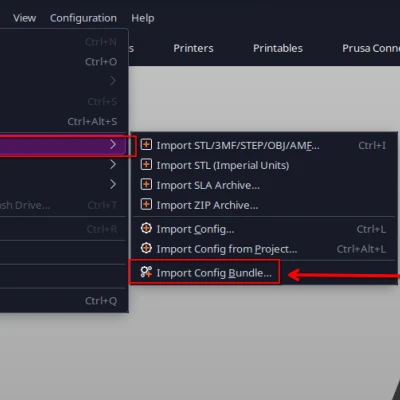Select Import Config Bundle entry

(x=263, y=273)
